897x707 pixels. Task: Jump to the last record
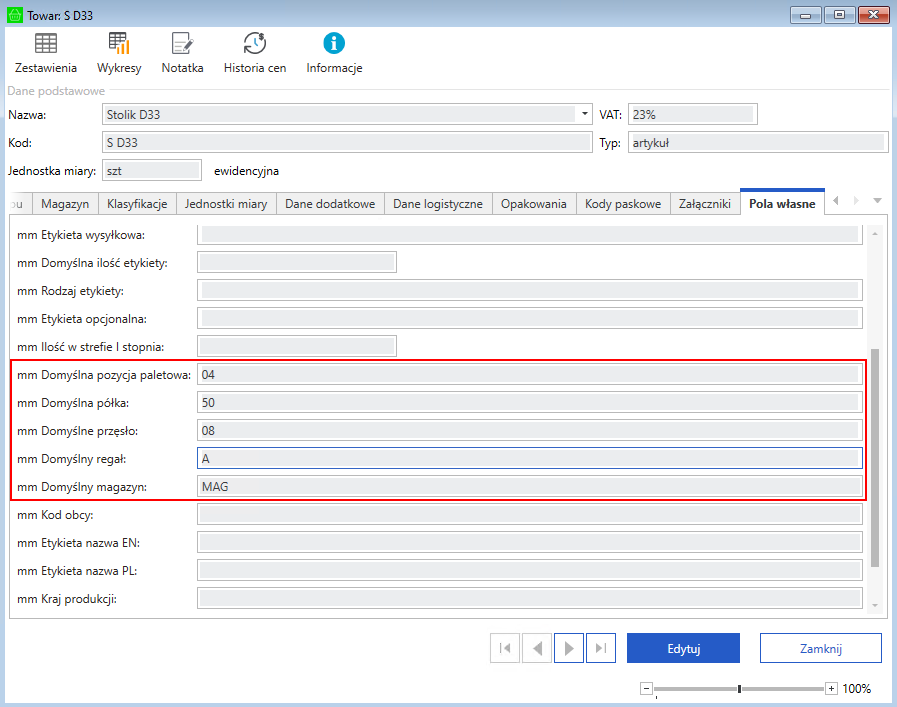600,648
